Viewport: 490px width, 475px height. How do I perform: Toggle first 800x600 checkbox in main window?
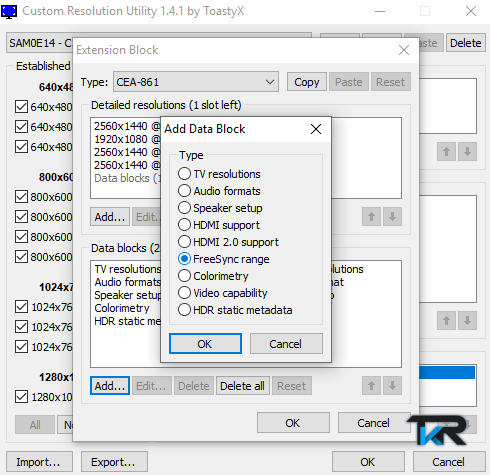[x=21, y=197]
